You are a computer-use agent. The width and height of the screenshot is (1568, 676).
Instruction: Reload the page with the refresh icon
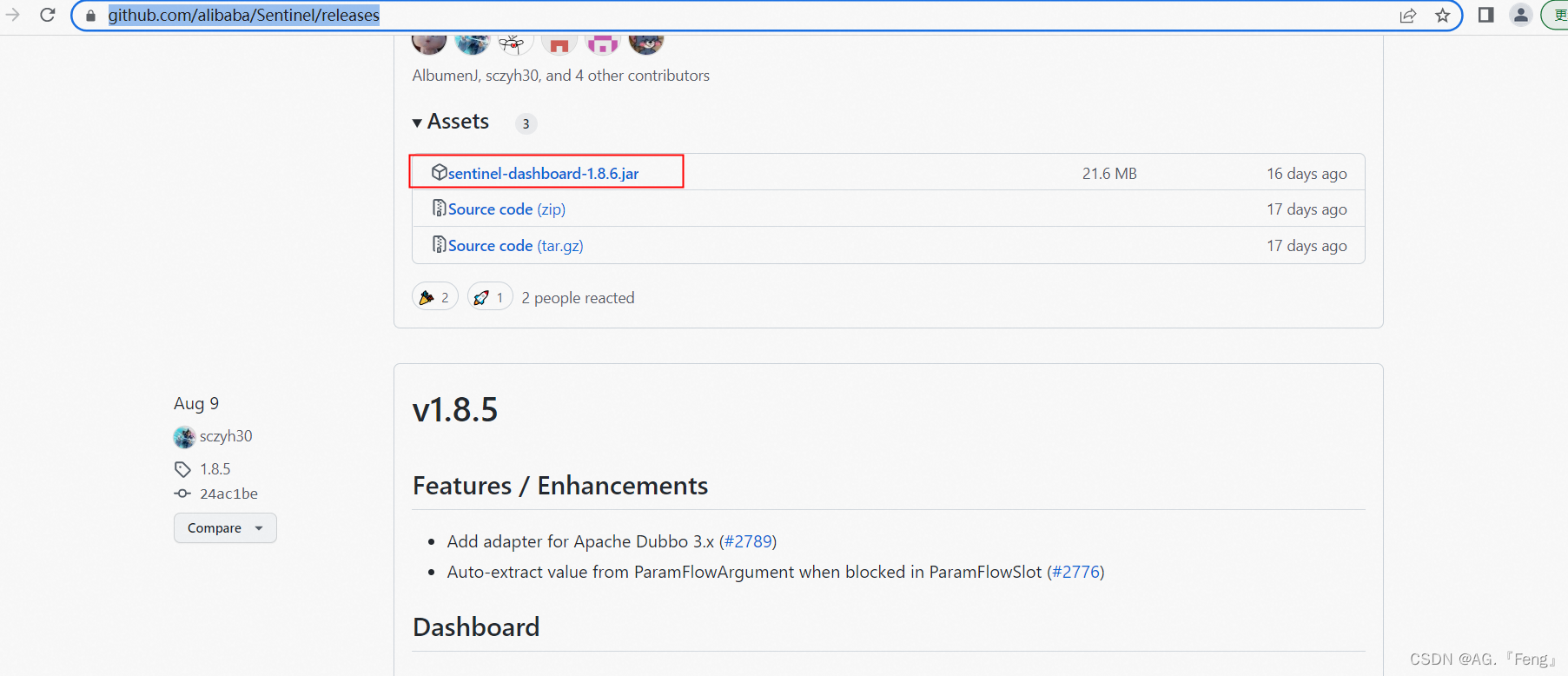tap(48, 15)
